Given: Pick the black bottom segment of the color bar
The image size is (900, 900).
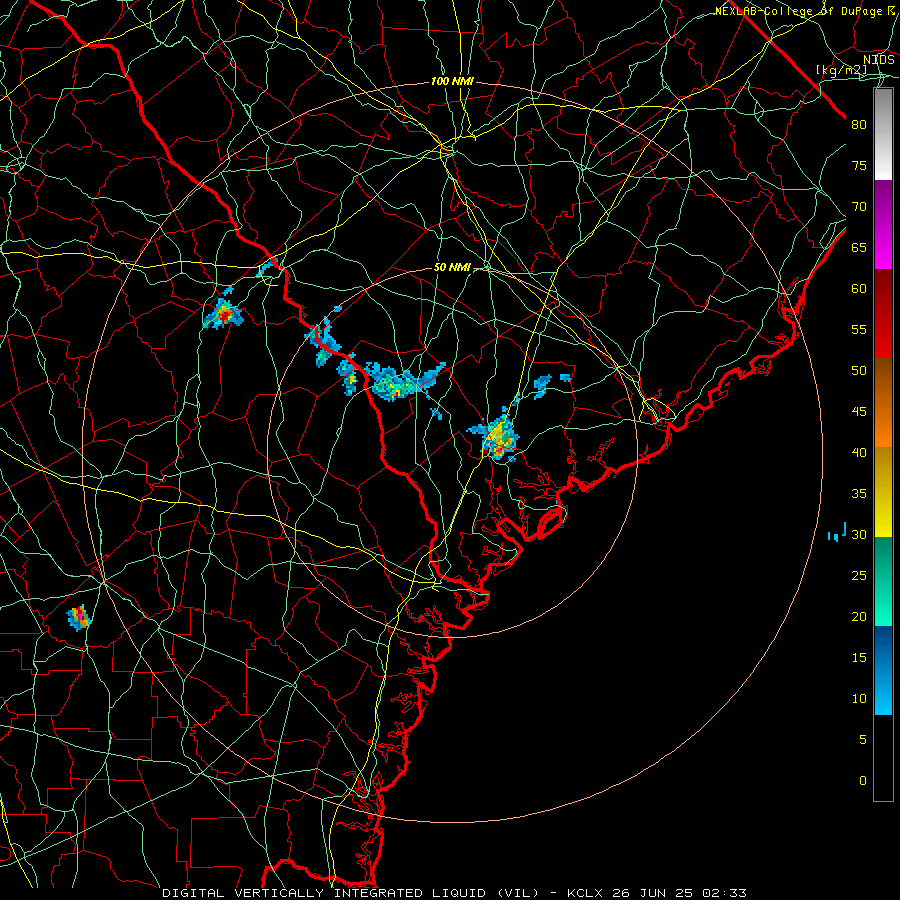Looking at the screenshot, I should [883, 758].
